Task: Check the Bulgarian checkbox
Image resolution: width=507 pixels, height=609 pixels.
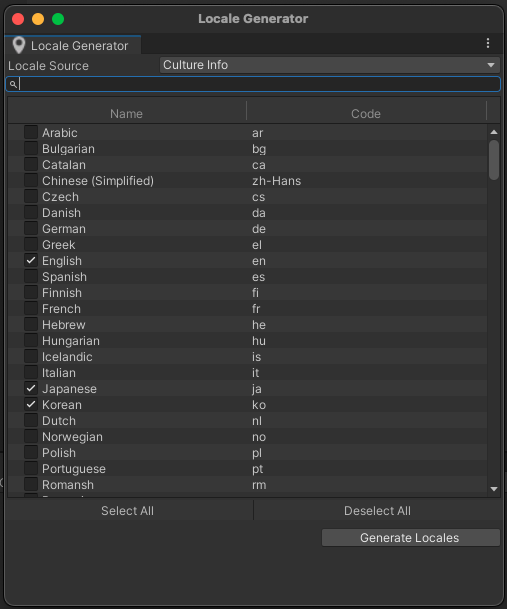Action: tap(31, 148)
